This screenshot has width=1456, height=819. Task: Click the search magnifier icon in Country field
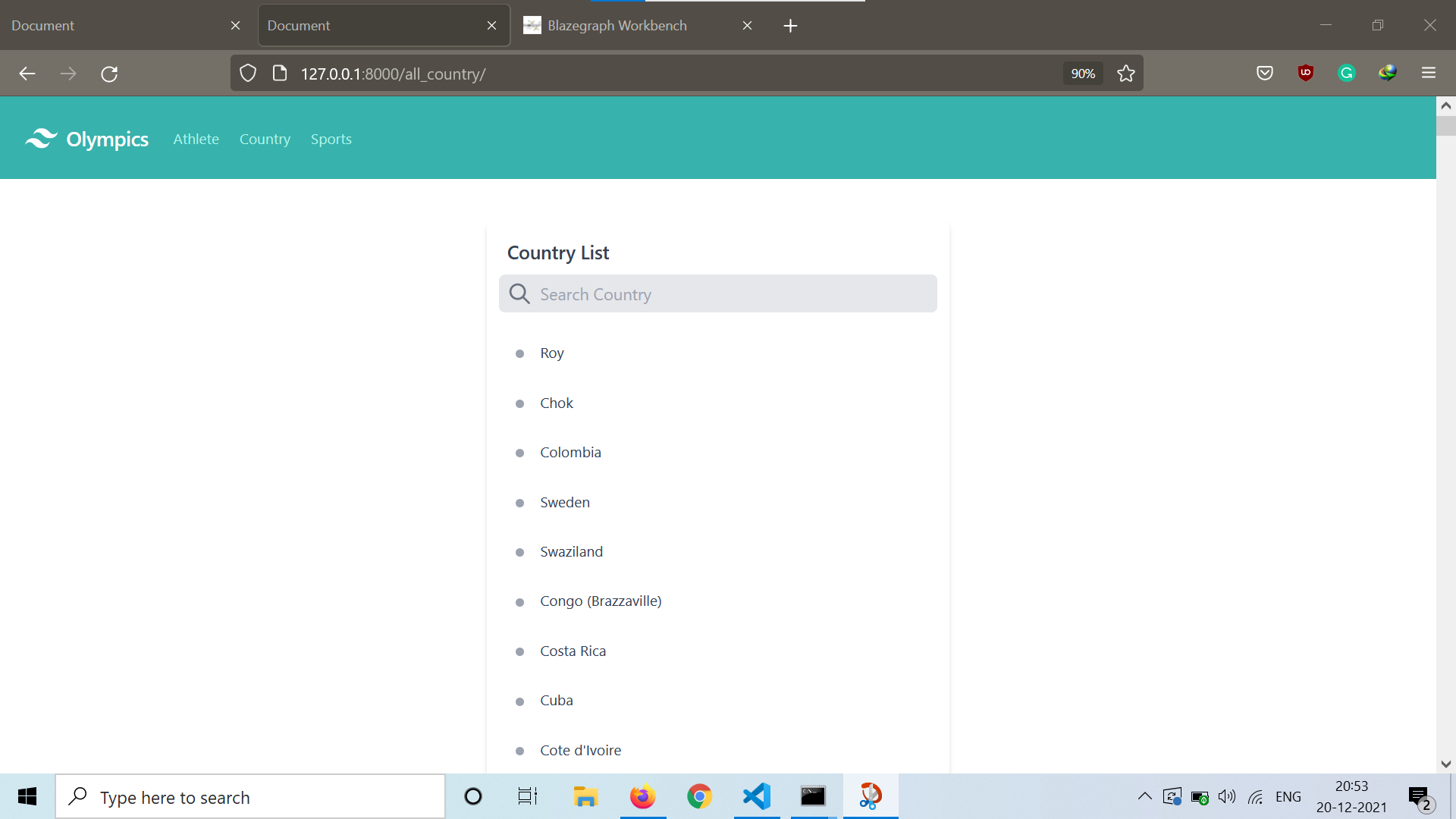coord(519,293)
